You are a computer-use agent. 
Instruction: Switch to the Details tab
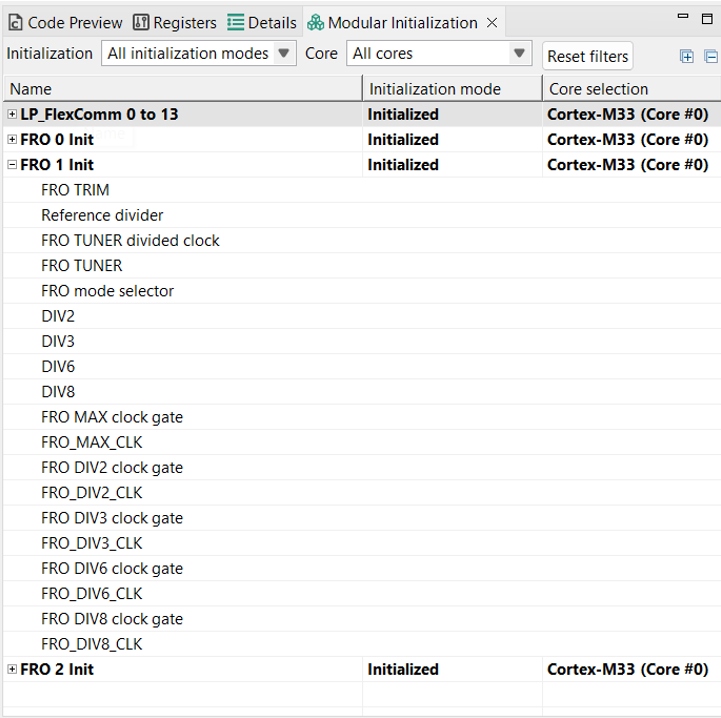click(262, 22)
